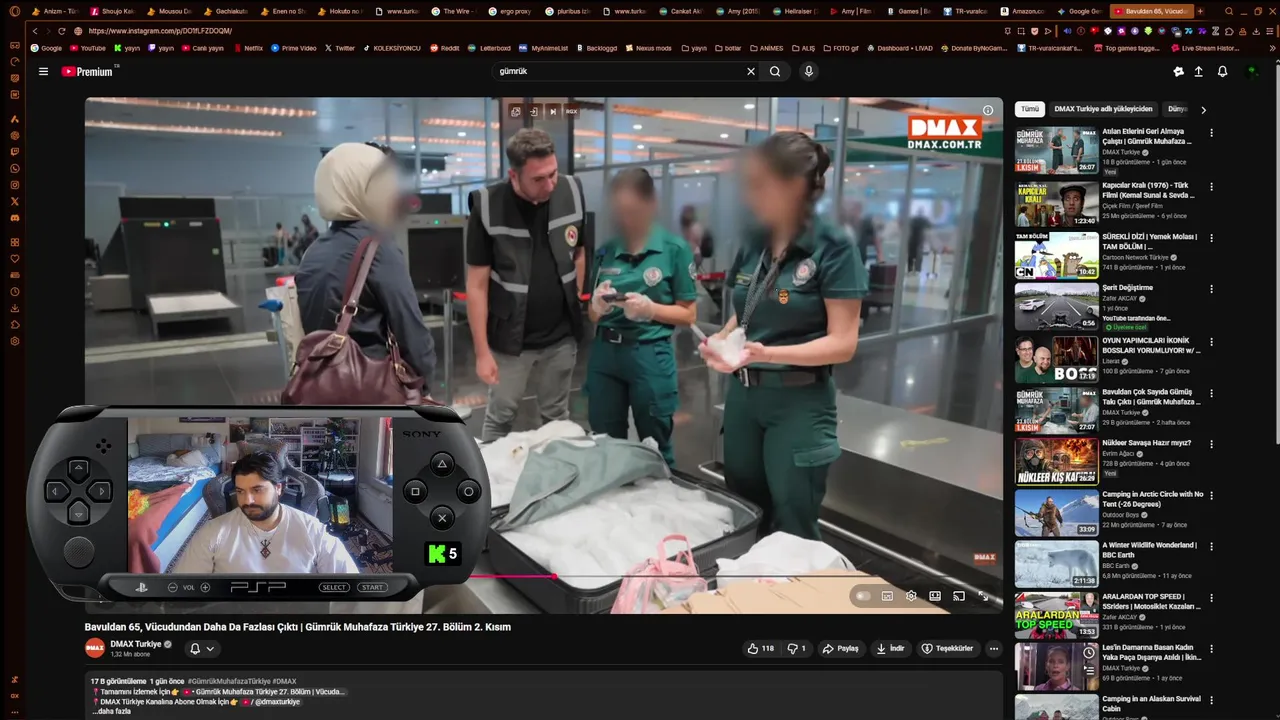The height and width of the screenshot is (720, 1280).
Task: Open options for Şerit Değiştirme video
Action: click(1211, 289)
